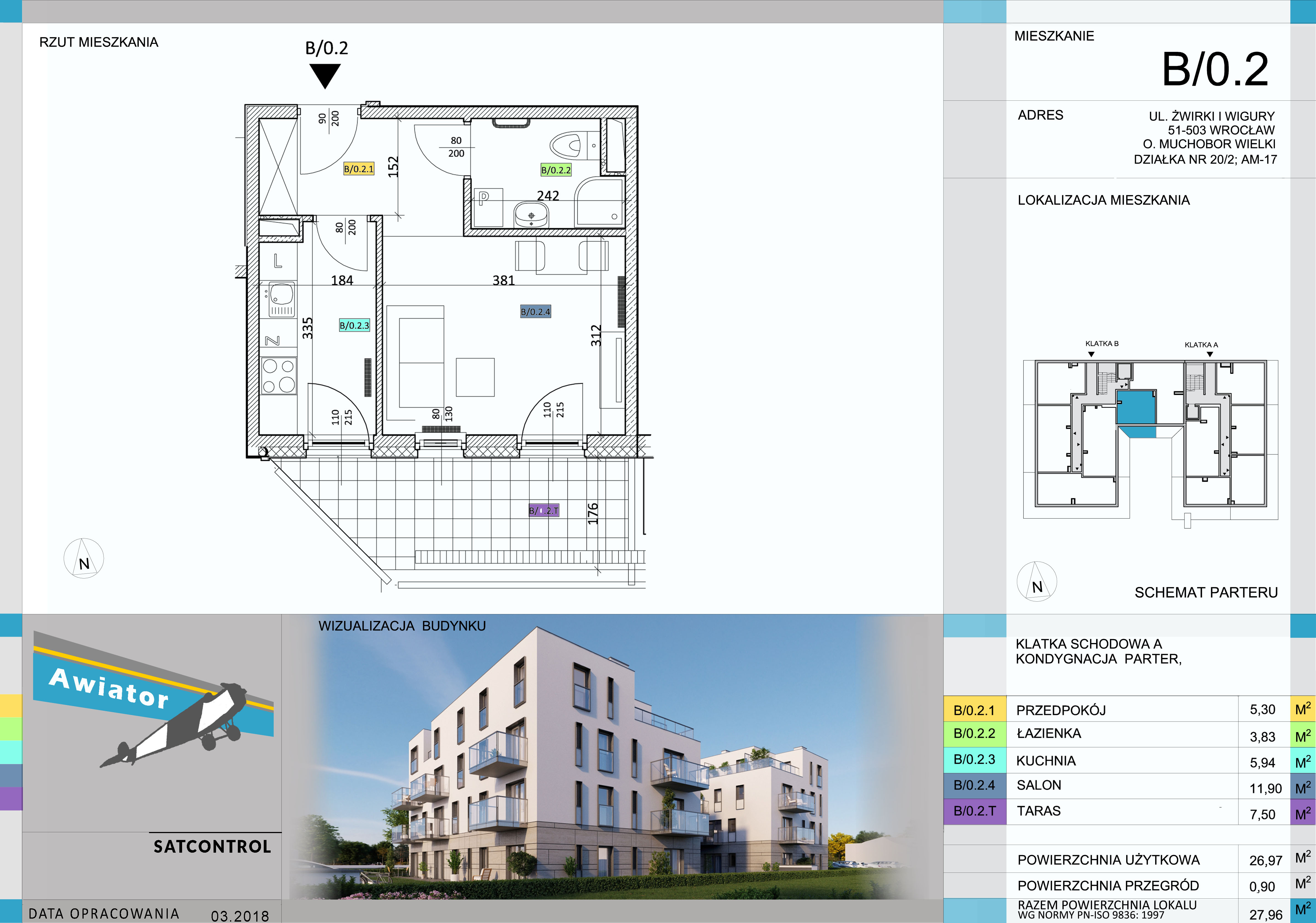Click the yellow legend swatch on the left margin

[11, 705]
